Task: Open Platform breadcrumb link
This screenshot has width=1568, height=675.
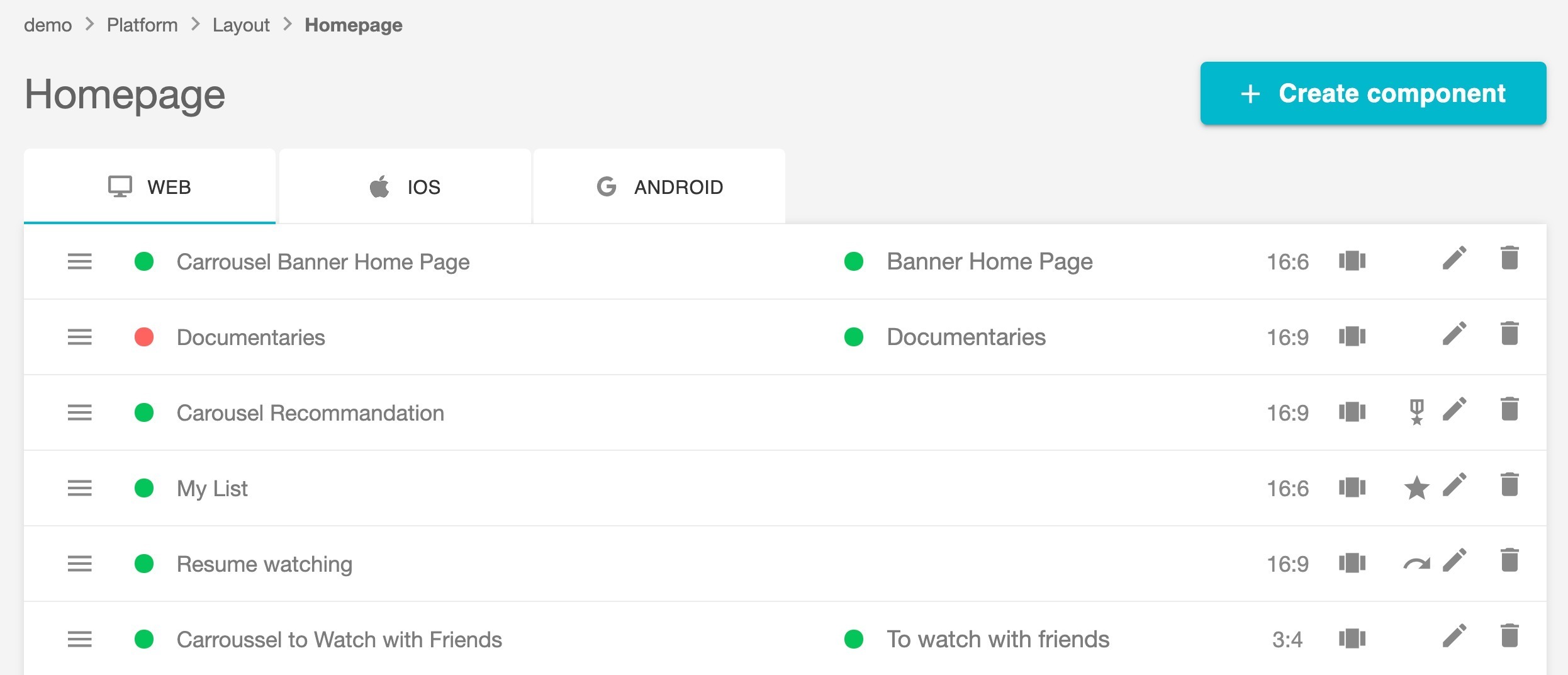Action: [x=142, y=25]
